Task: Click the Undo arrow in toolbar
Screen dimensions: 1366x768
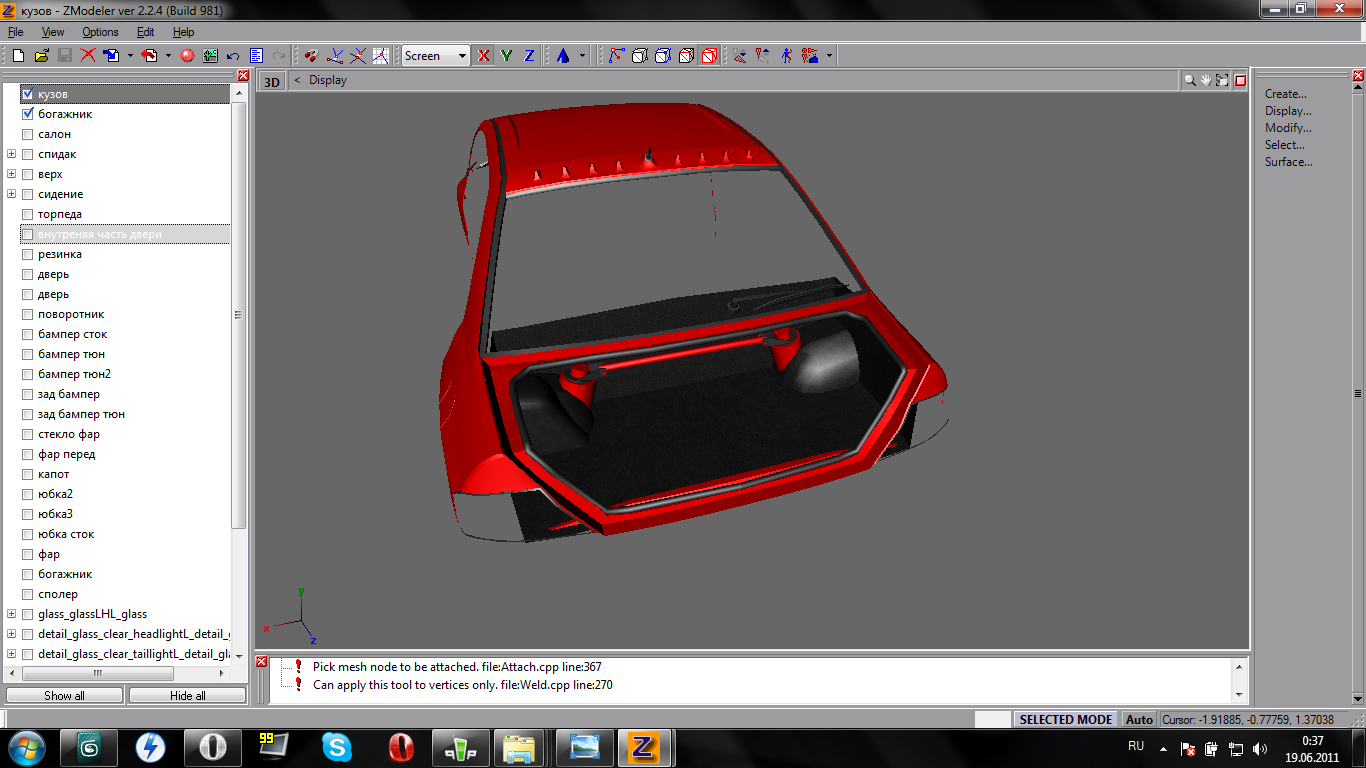Action: click(x=233, y=56)
